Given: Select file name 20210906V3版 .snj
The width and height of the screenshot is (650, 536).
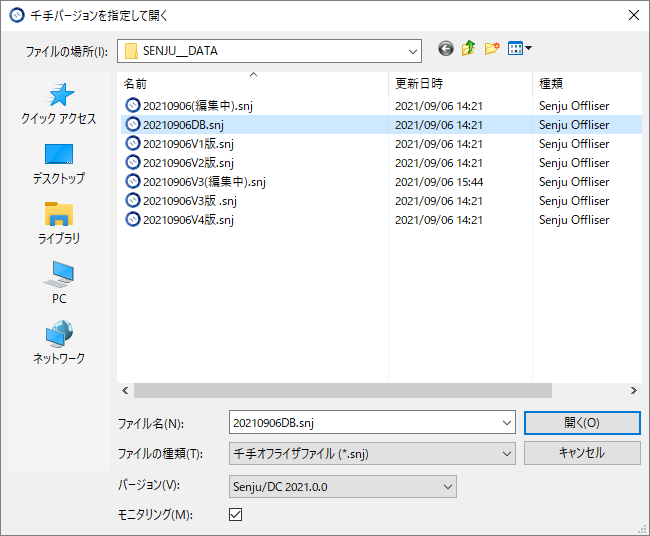Looking at the screenshot, I should [x=190, y=201].
